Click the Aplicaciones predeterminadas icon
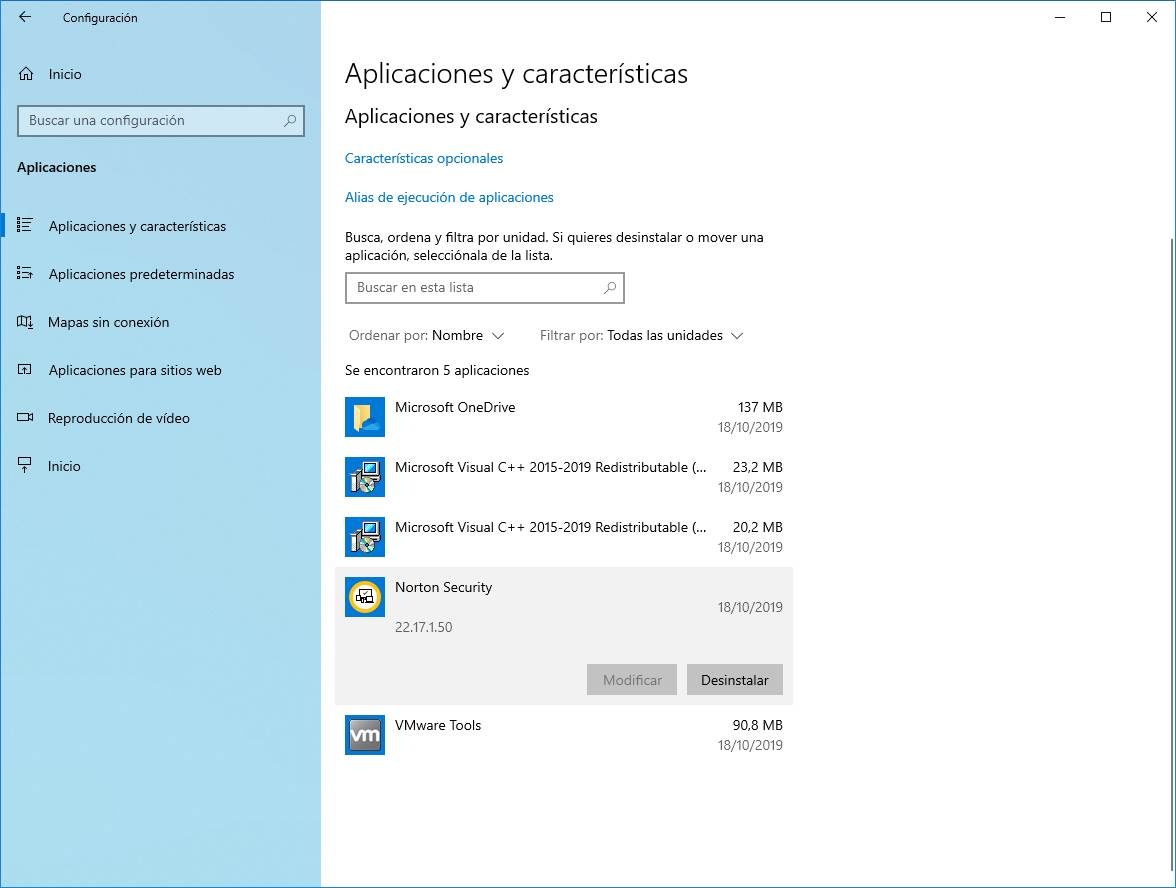The image size is (1176, 888). (25, 273)
